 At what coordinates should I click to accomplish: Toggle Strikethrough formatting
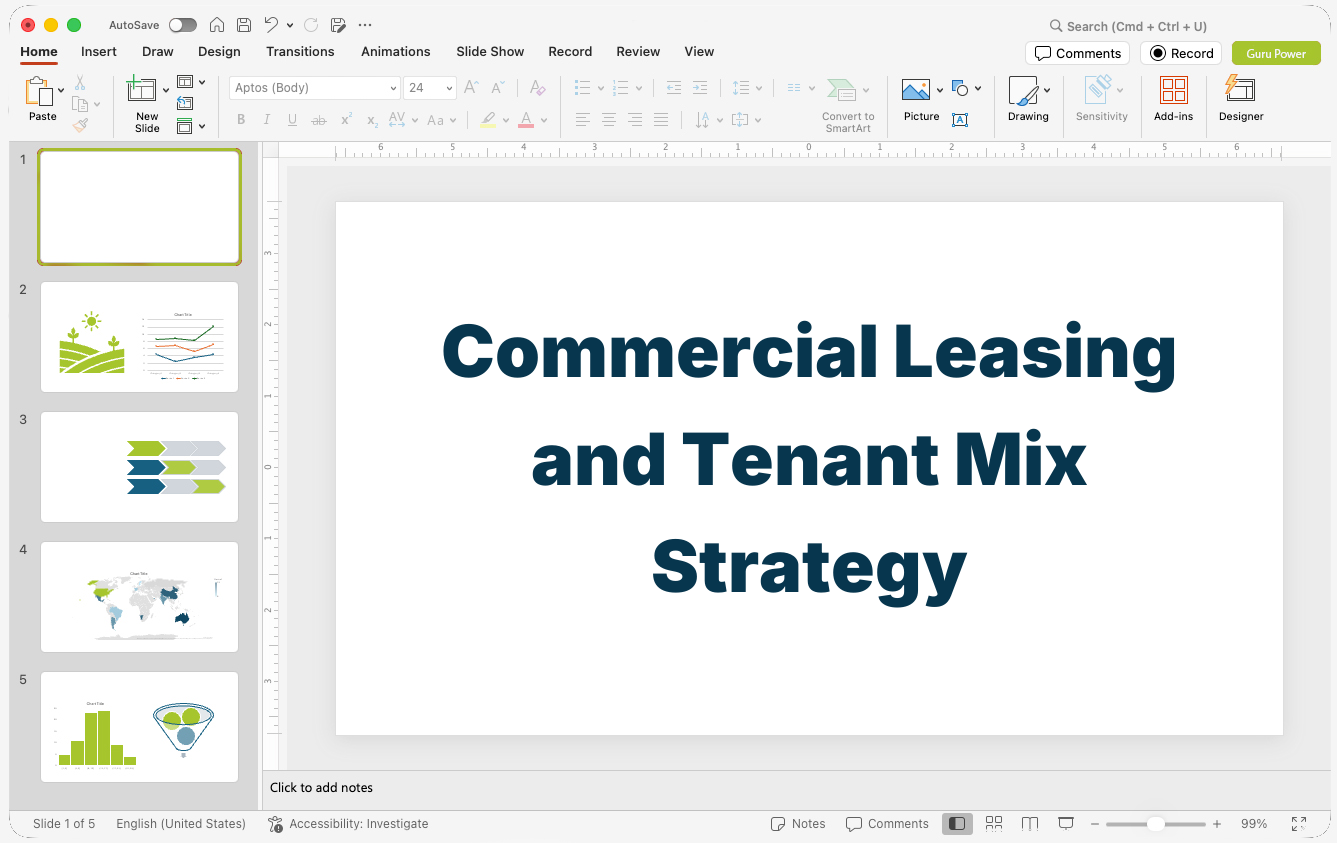(319, 120)
